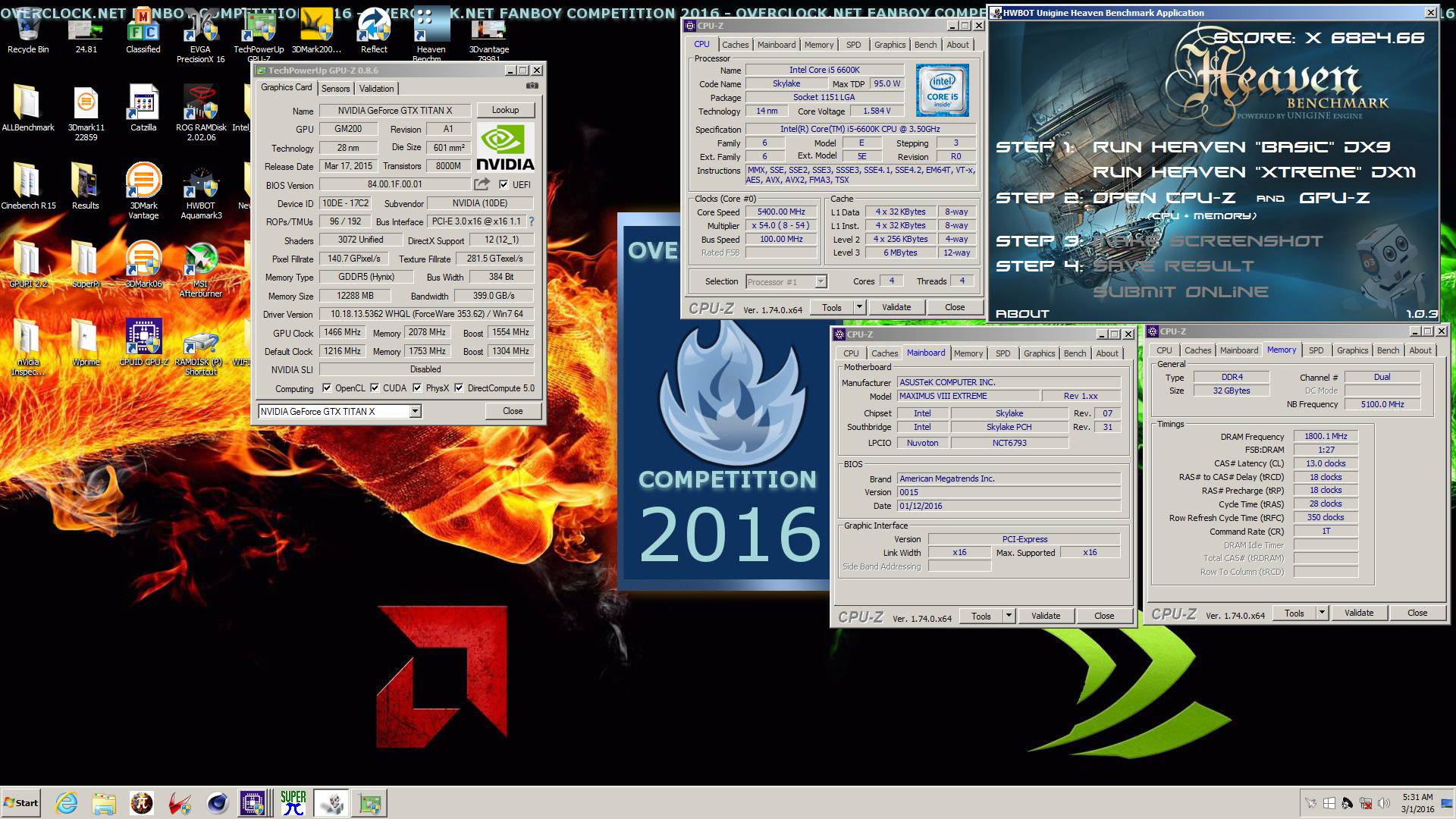
Task: Click the DRAM Frequency 1800.1 MHz value
Action: [1326, 436]
